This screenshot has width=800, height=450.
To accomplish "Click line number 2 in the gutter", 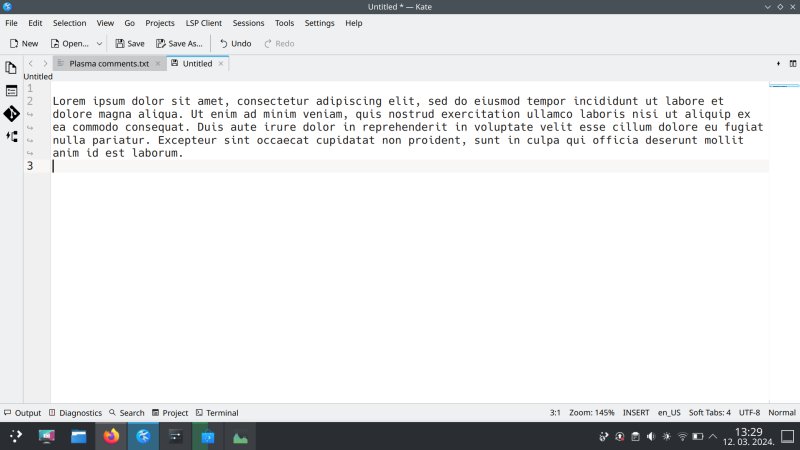I will (30, 101).
